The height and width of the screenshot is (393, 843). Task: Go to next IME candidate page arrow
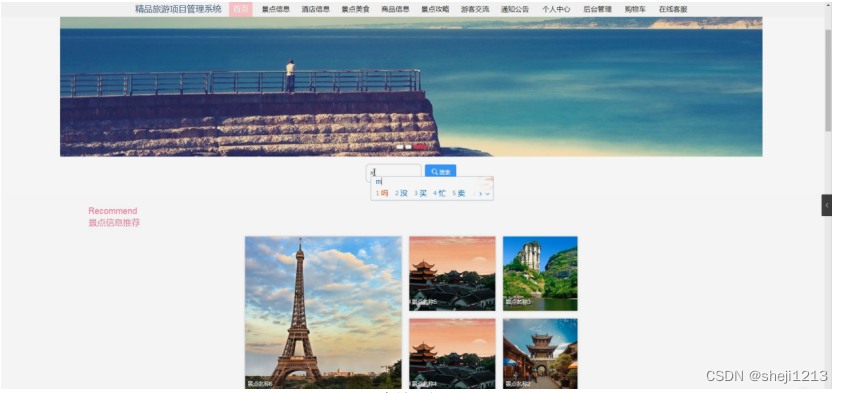pos(481,194)
